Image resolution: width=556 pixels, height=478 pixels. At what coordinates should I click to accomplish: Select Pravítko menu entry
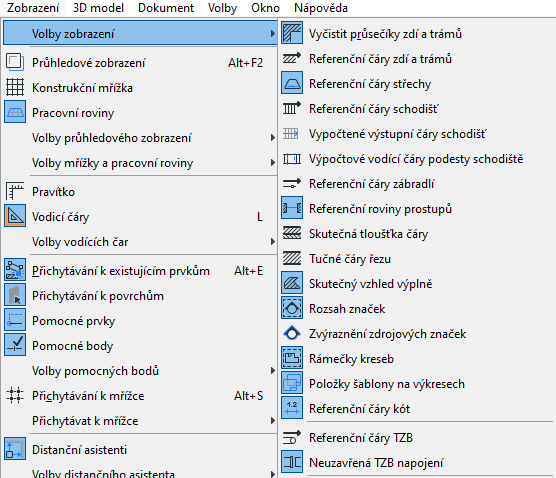click(140, 191)
